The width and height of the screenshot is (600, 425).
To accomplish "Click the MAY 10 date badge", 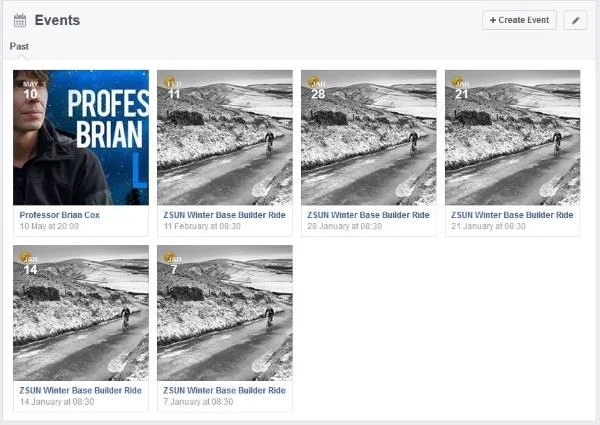I will pos(31,90).
